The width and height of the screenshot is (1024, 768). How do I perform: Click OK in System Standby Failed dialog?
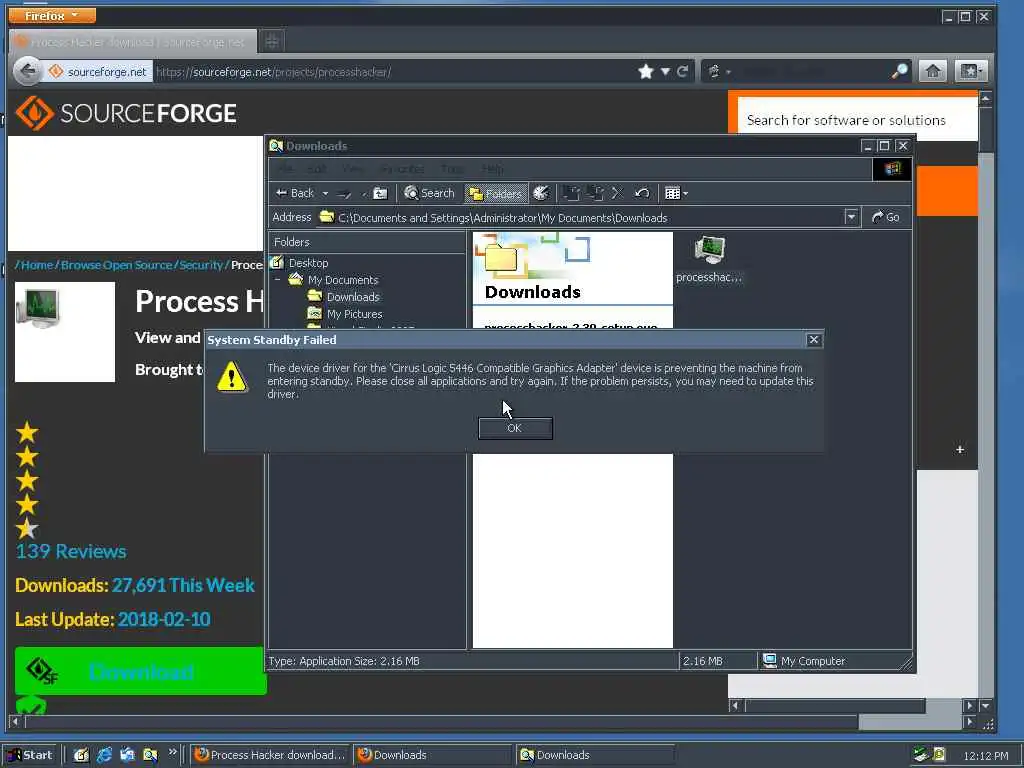pyautogui.click(x=515, y=428)
